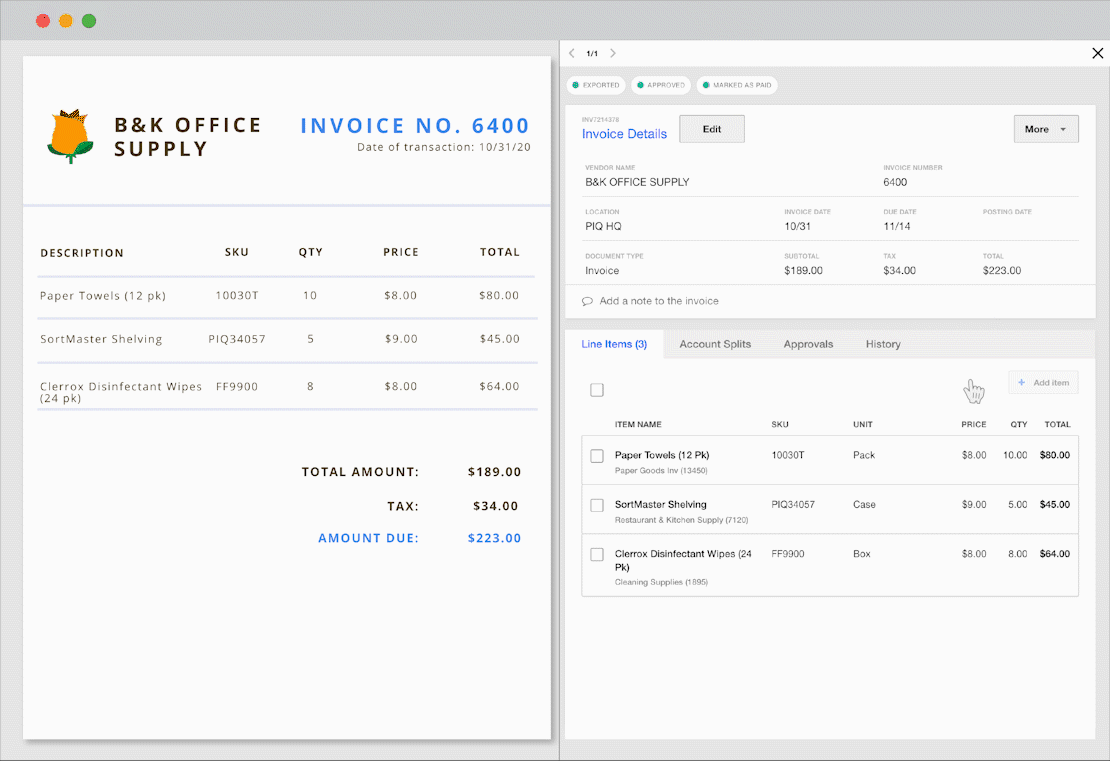Click the note speech bubble icon

tap(587, 301)
